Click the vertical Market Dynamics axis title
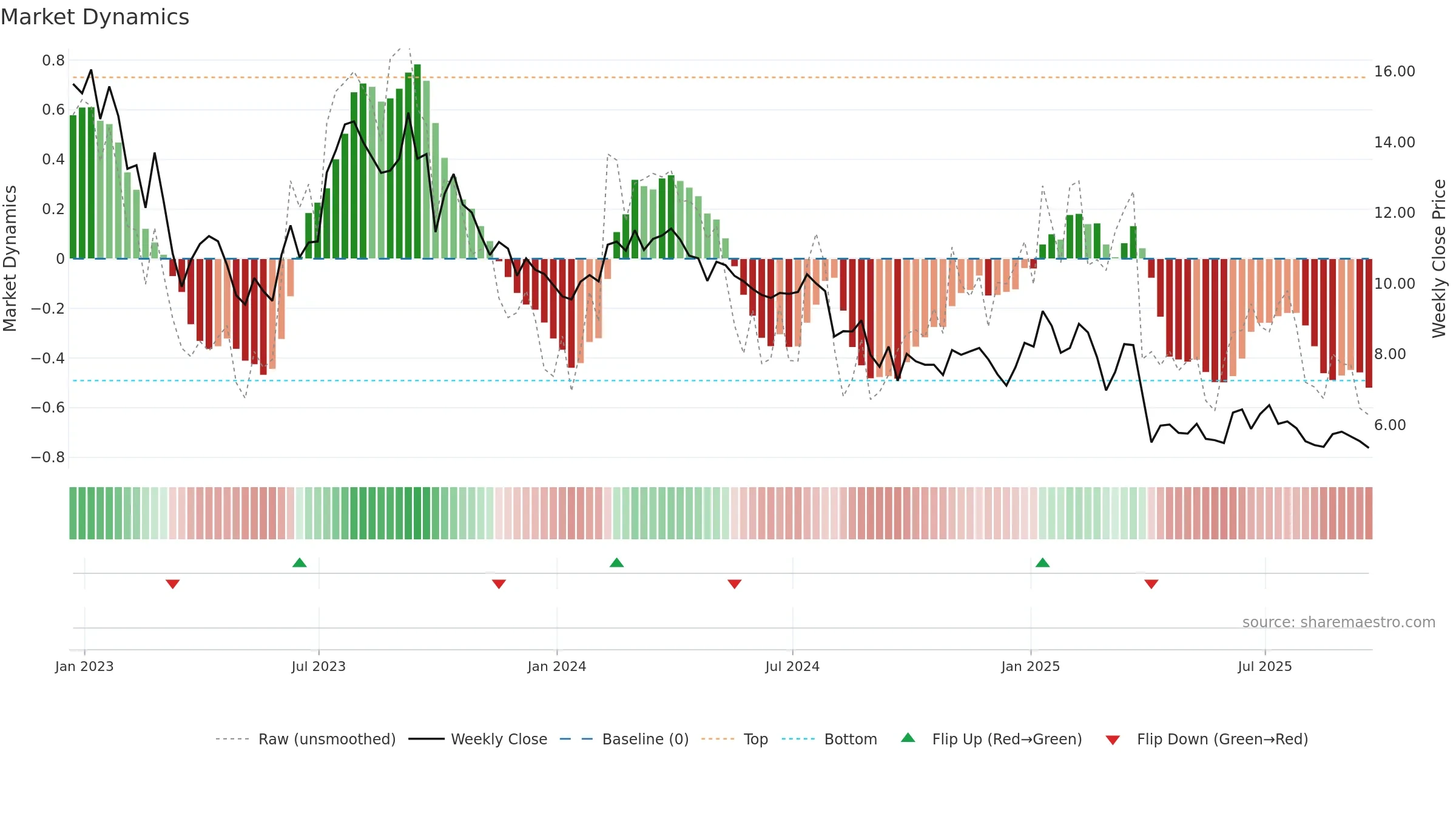1456x819 pixels. tap(10, 258)
